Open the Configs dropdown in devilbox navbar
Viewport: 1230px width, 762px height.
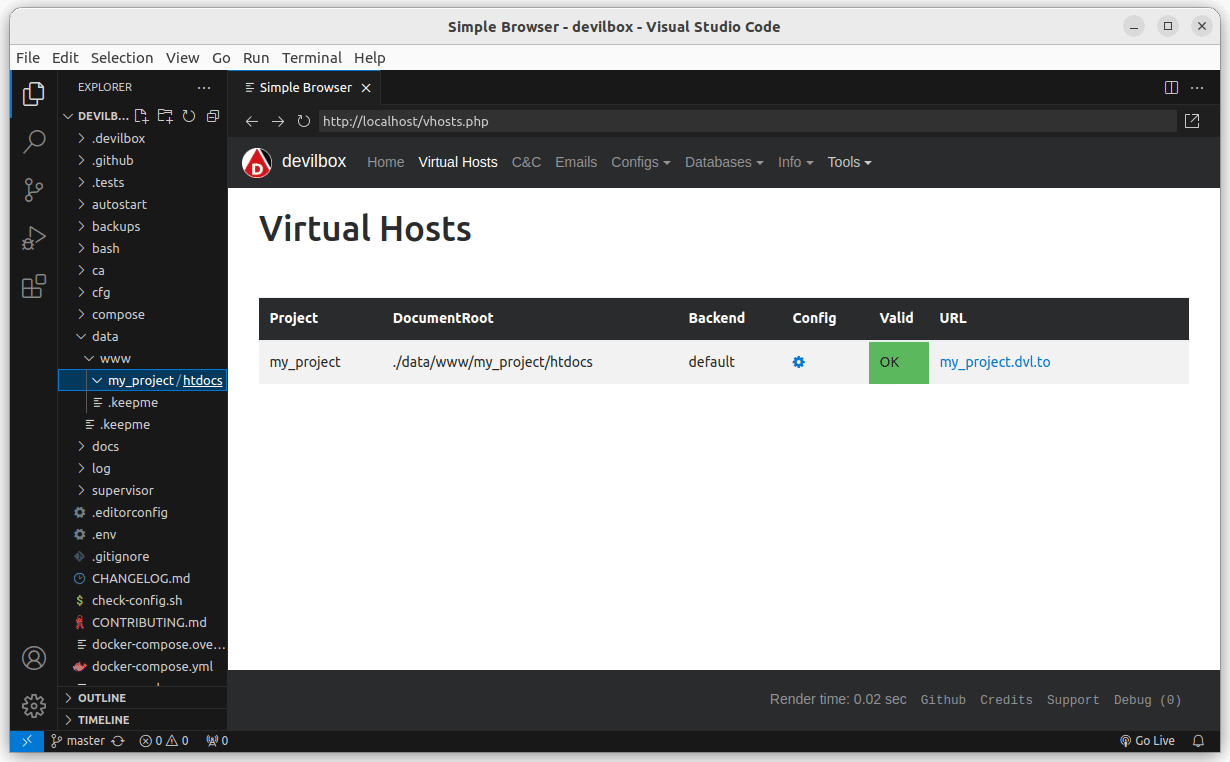click(640, 162)
